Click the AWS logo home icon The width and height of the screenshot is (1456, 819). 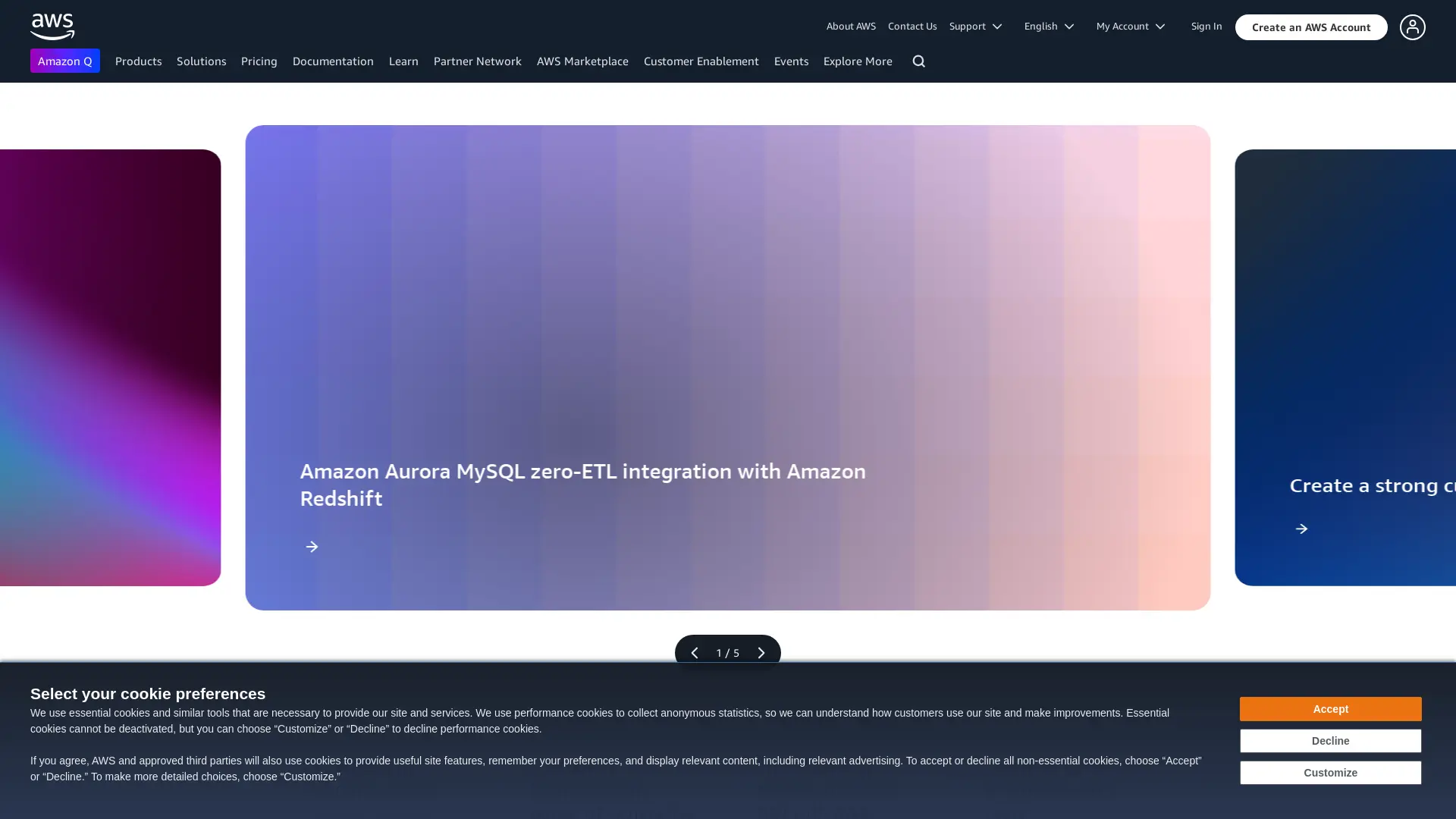coord(52,27)
